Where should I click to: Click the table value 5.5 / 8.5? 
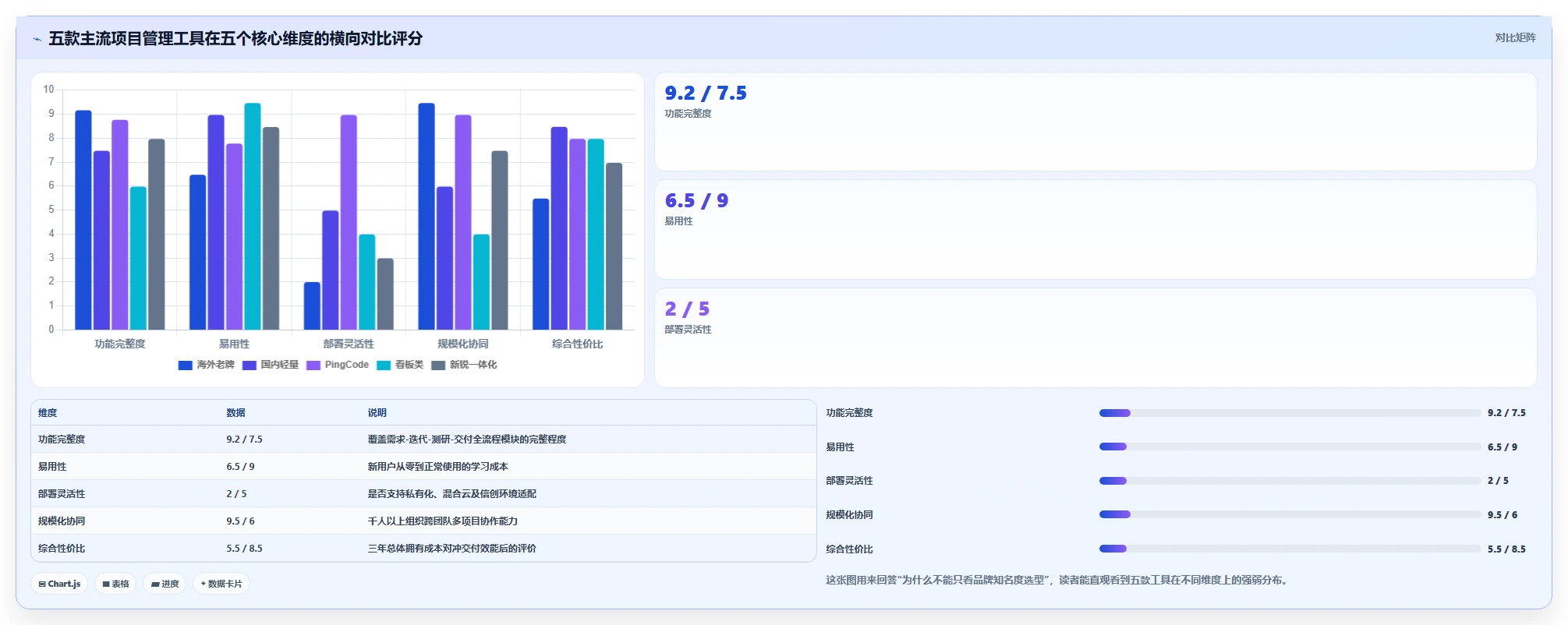(245, 549)
